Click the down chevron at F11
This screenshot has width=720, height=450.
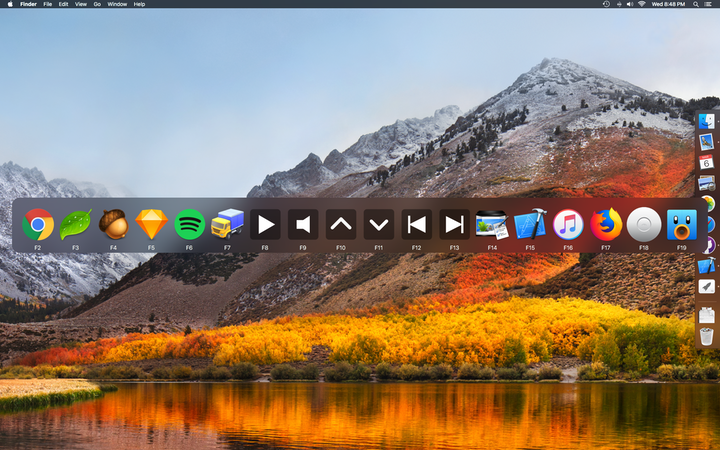tap(378, 224)
